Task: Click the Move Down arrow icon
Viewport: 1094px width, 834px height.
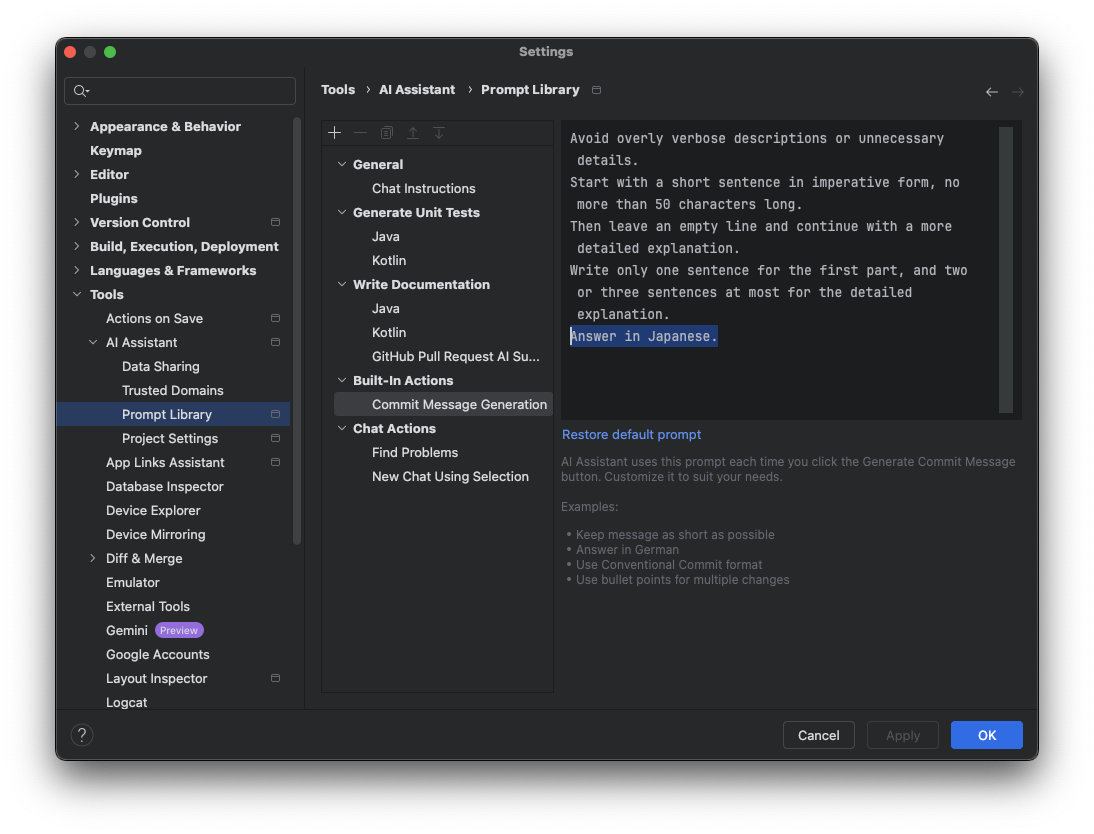Action: tap(439, 133)
